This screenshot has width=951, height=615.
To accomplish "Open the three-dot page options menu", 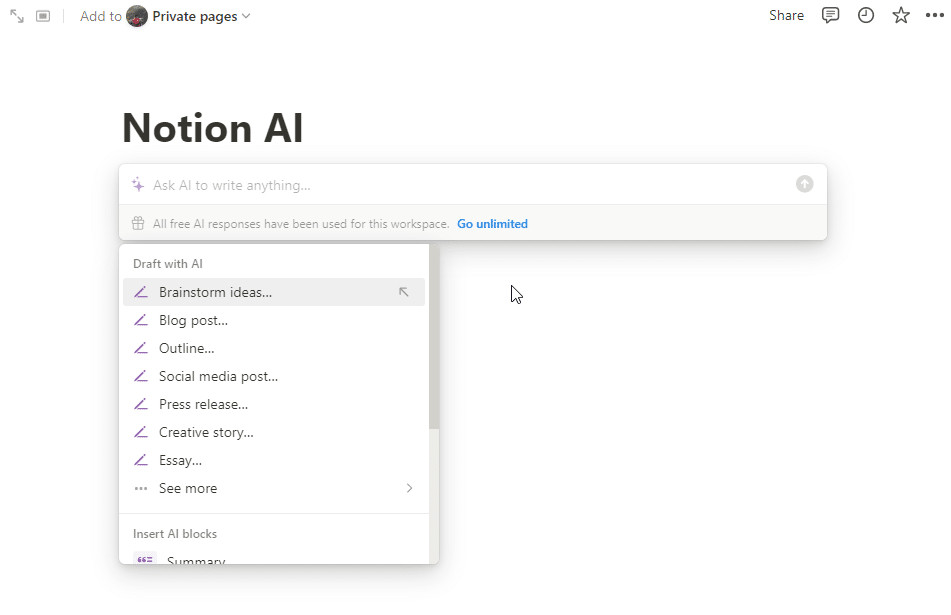I will coord(935,16).
